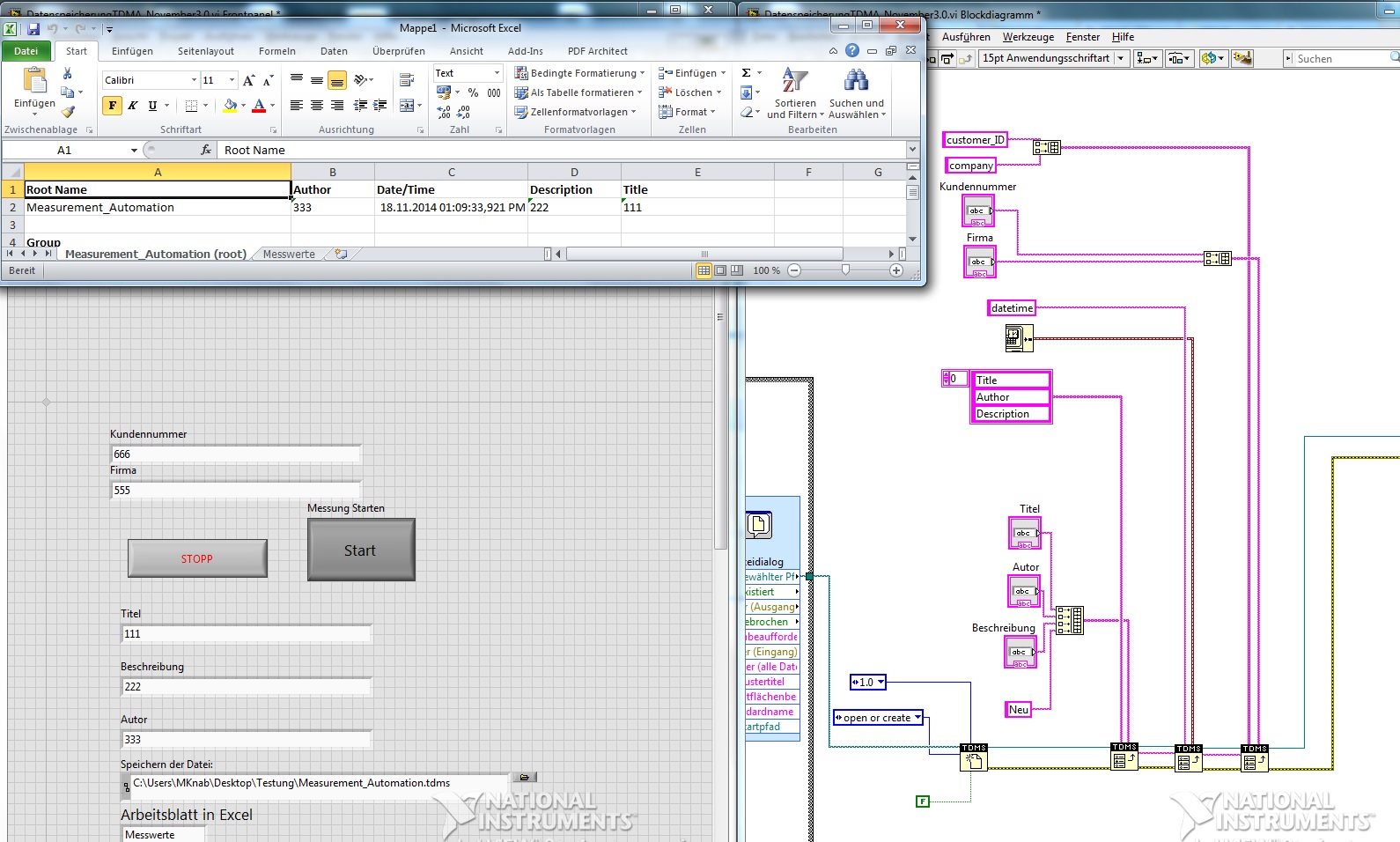Open the Werkzeuge menu in LabVIEW
The width and height of the screenshot is (1400, 842).
click(1028, 37)
